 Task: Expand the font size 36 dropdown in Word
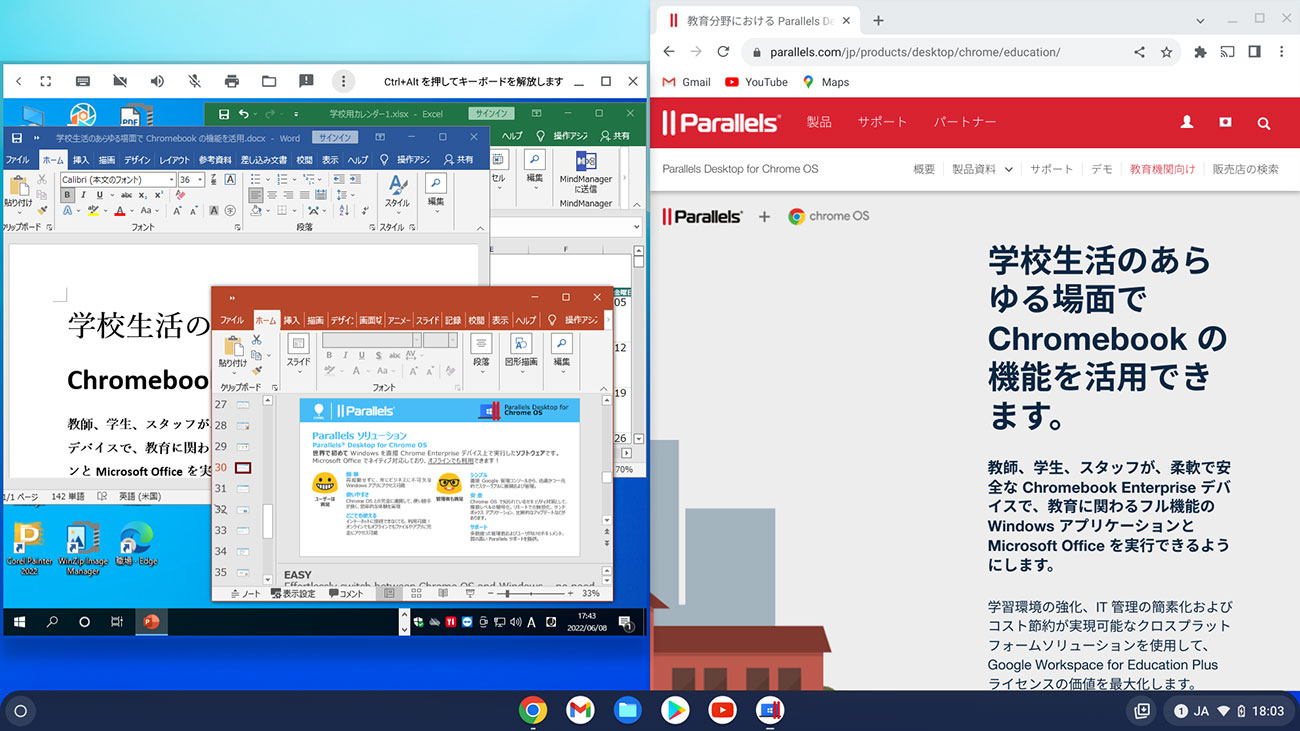click(201, 180)
